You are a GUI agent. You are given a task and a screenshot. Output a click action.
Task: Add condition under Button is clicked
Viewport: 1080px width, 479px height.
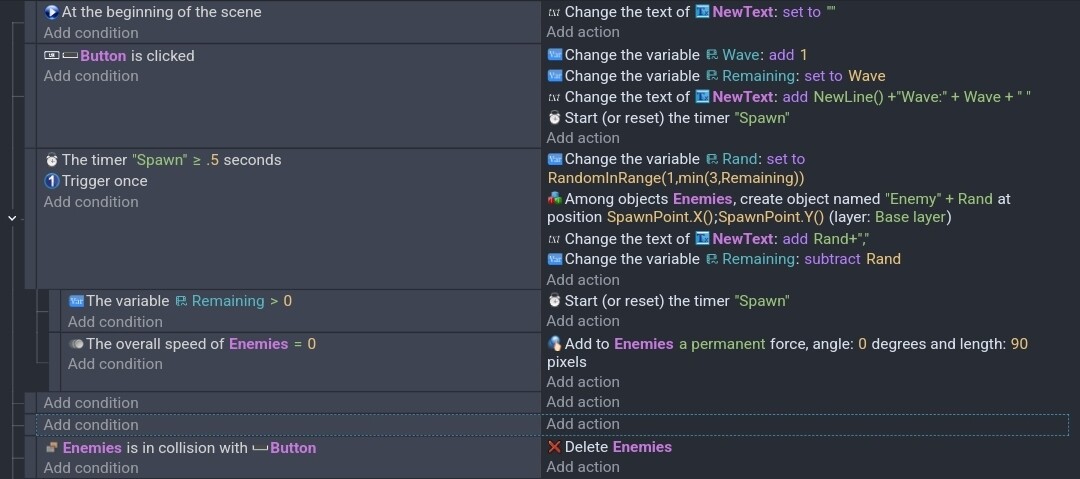pos(91,76)
